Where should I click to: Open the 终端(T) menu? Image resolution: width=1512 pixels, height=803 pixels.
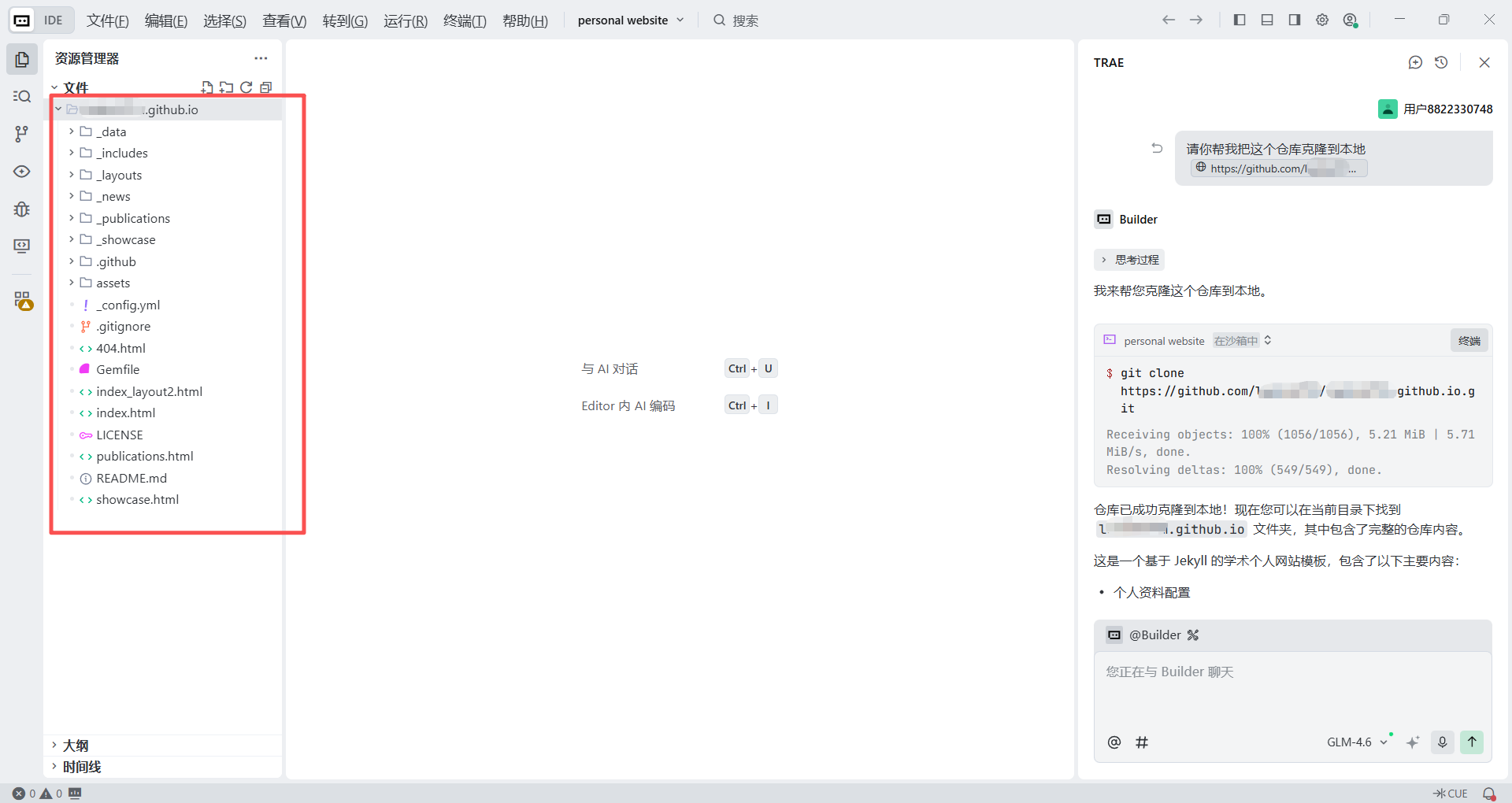[x=465, y=20]
